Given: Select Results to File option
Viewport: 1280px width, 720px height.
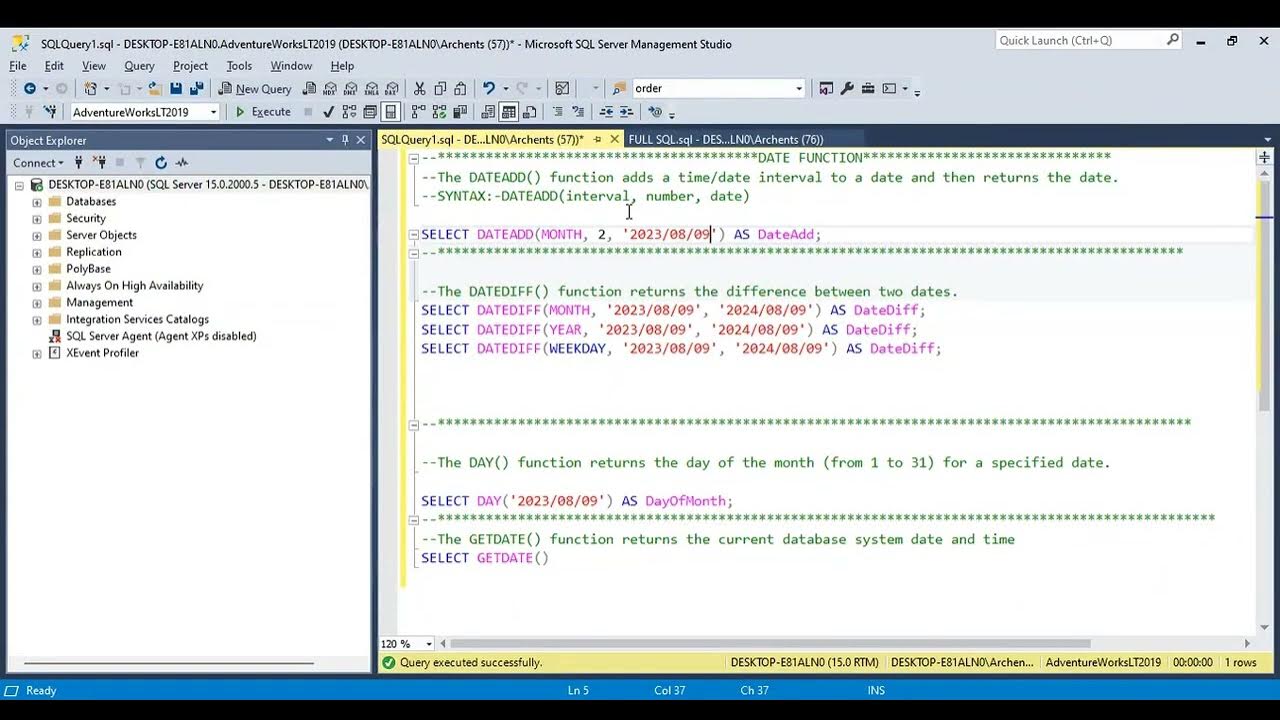Looking at the screenshot, I should pyautogui.click(x=530, y=112).
